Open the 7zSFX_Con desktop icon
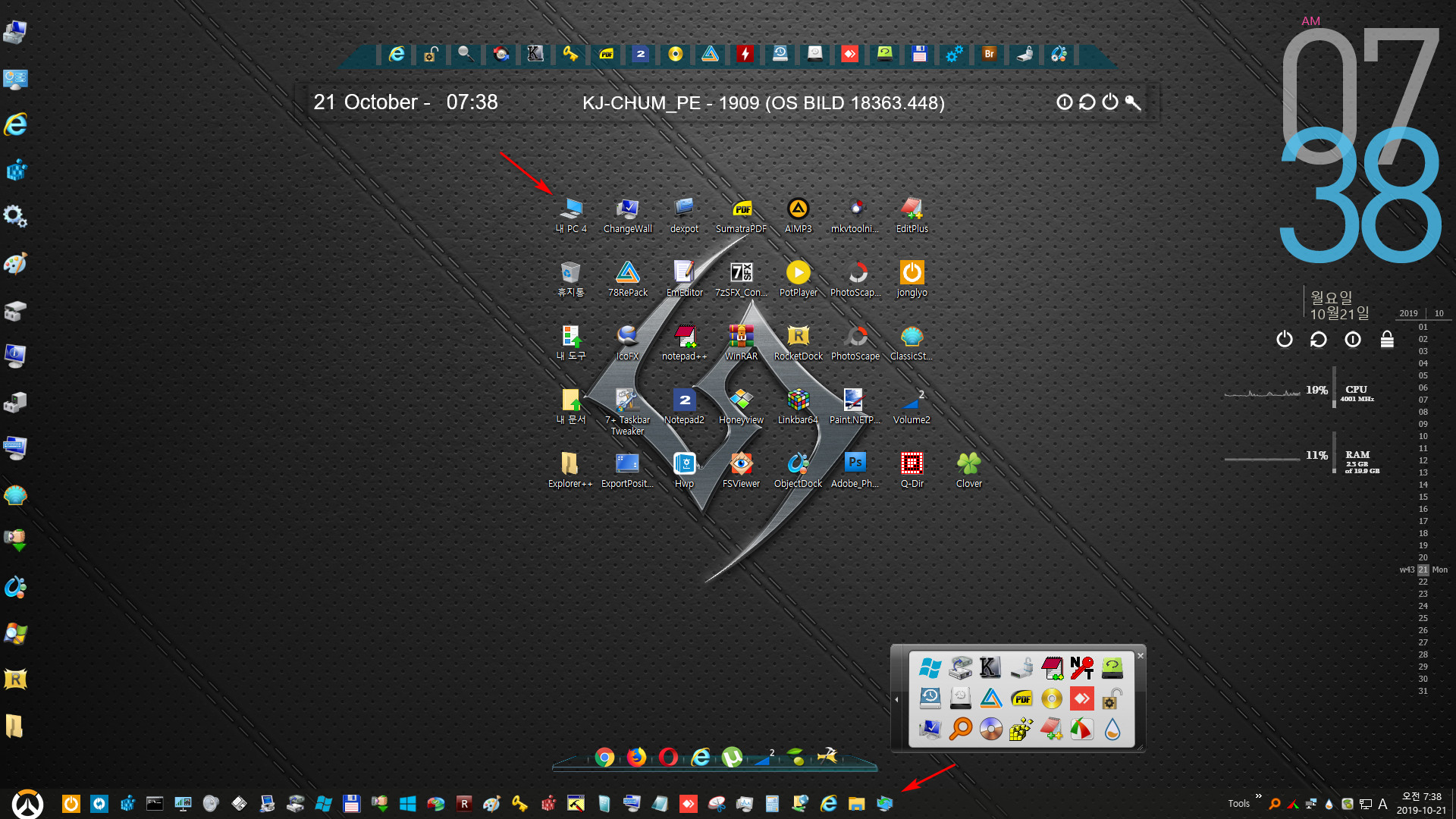 click(741, 279)
